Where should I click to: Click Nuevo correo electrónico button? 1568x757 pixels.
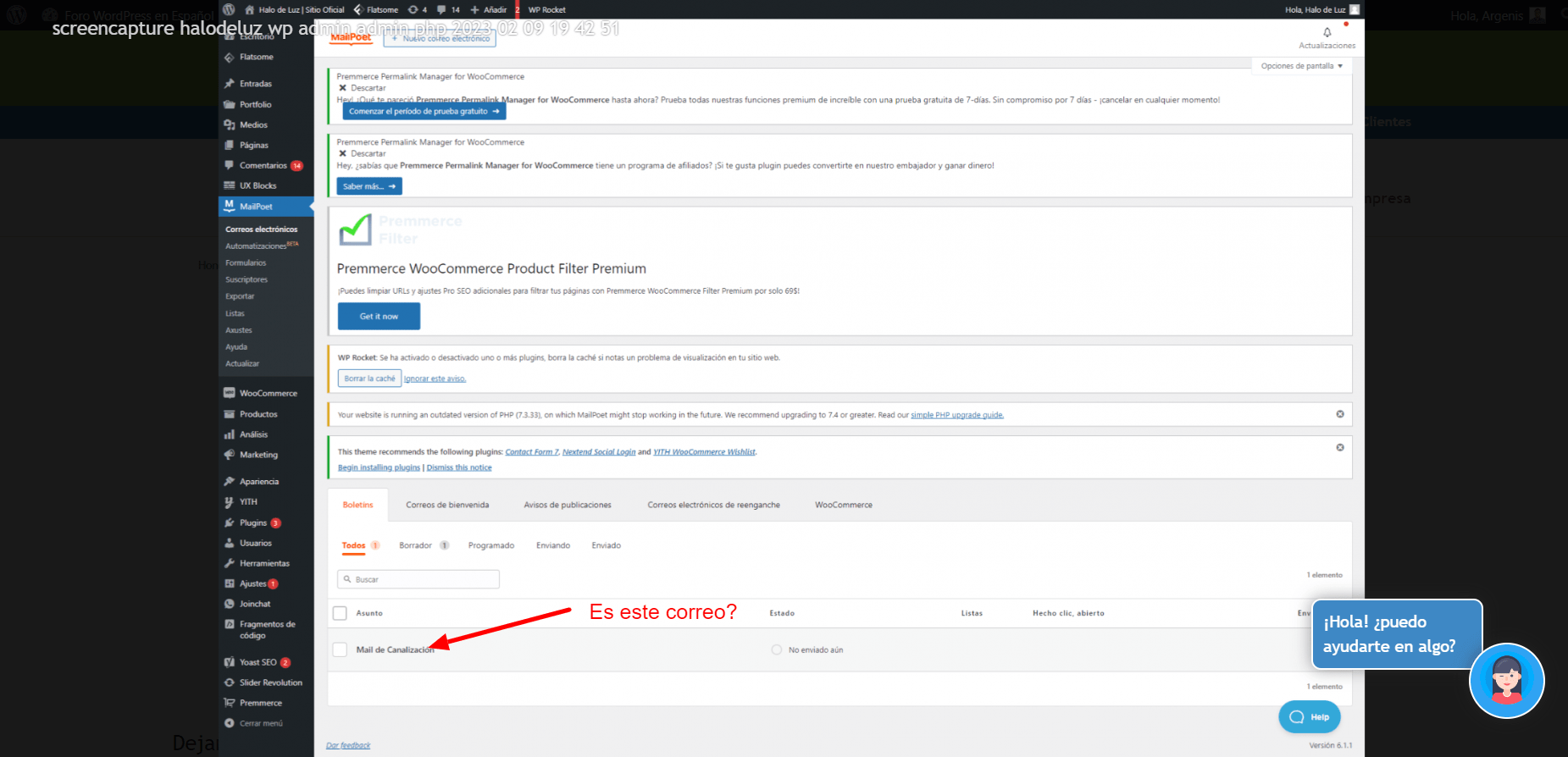click(x=440, y=38)
